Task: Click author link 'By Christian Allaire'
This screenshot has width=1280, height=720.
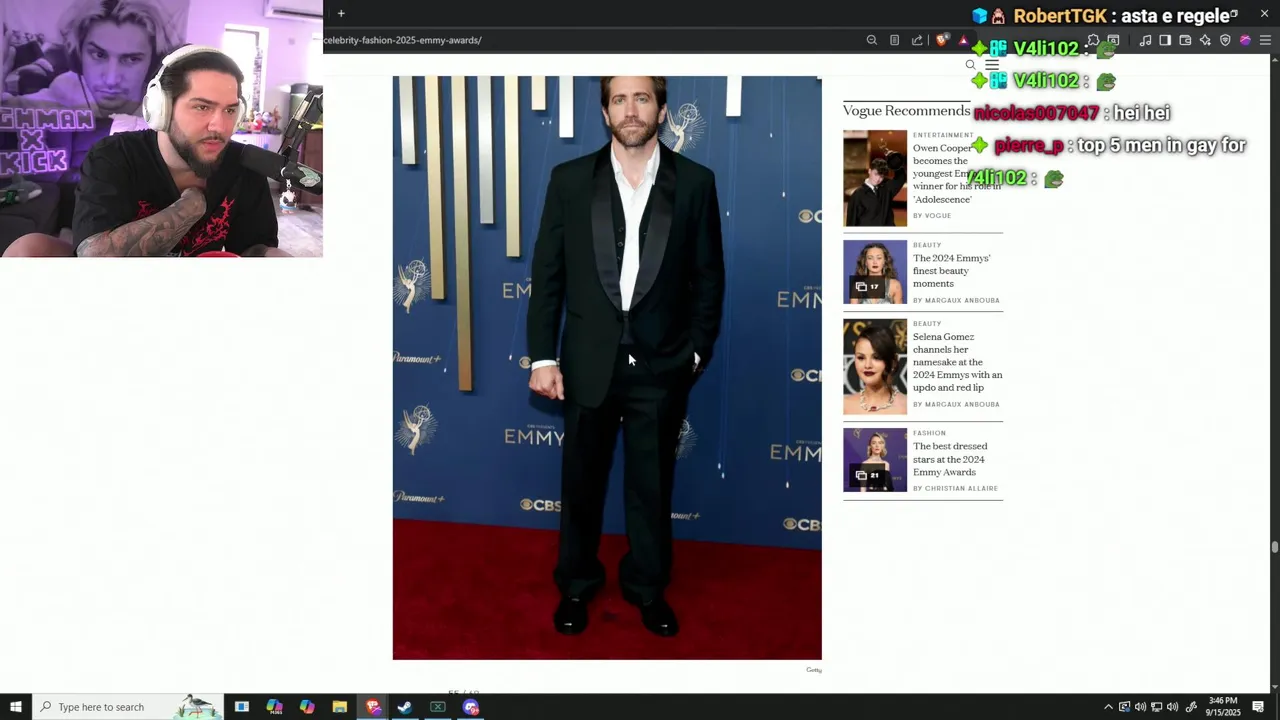Action: 955,489
